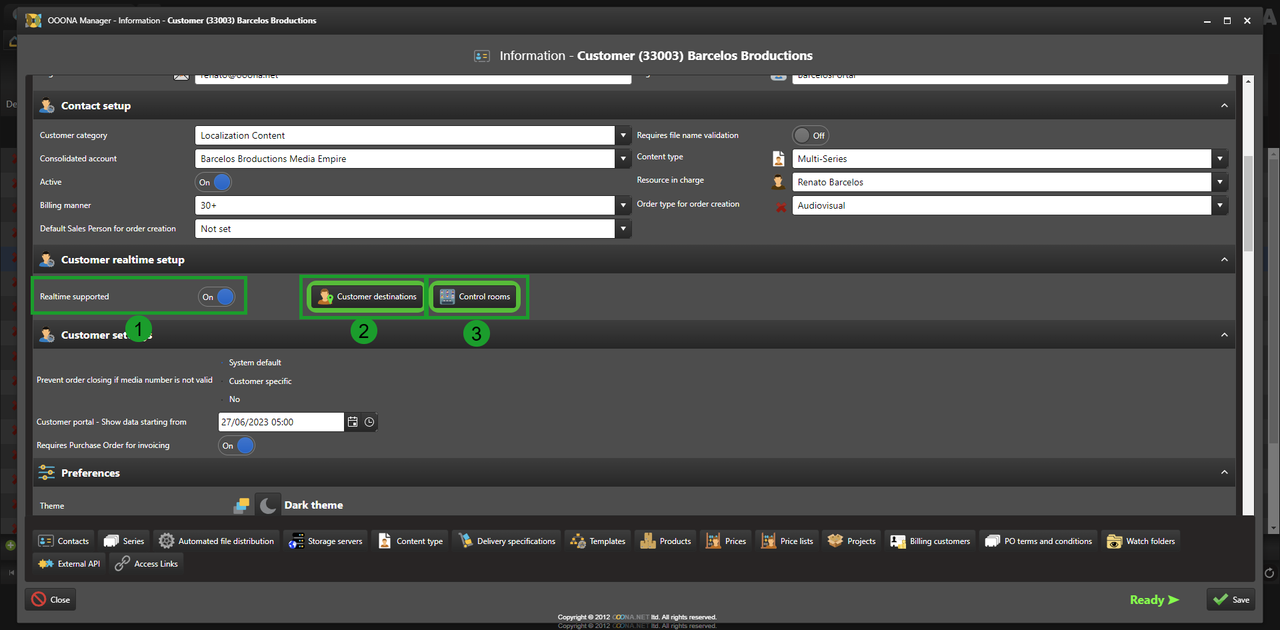Open the External API section
The width and height of the screenshot is (1280, 630).
[x=69, y=564]
